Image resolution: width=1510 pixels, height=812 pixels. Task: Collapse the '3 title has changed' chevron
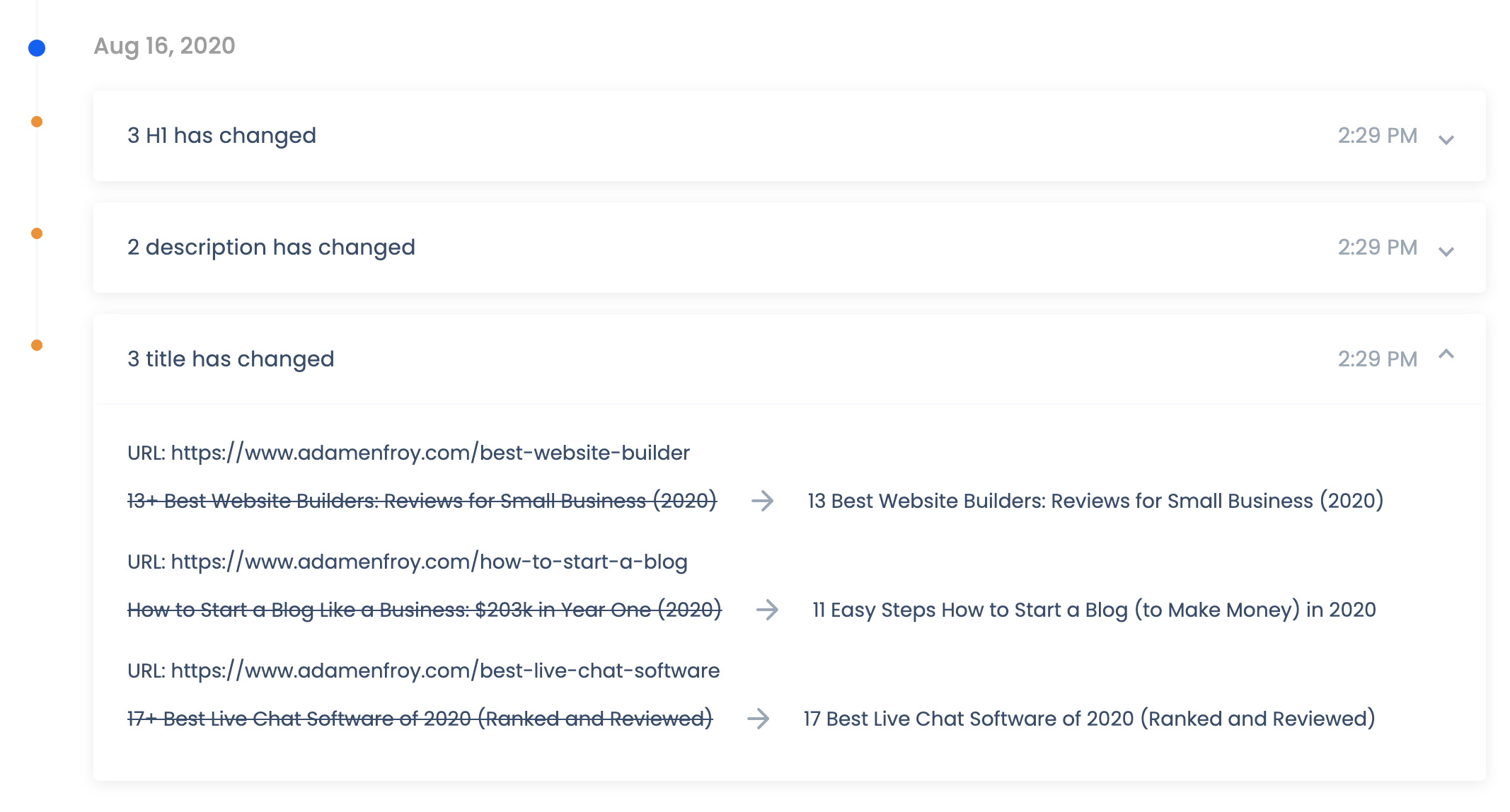point(1446,354)
